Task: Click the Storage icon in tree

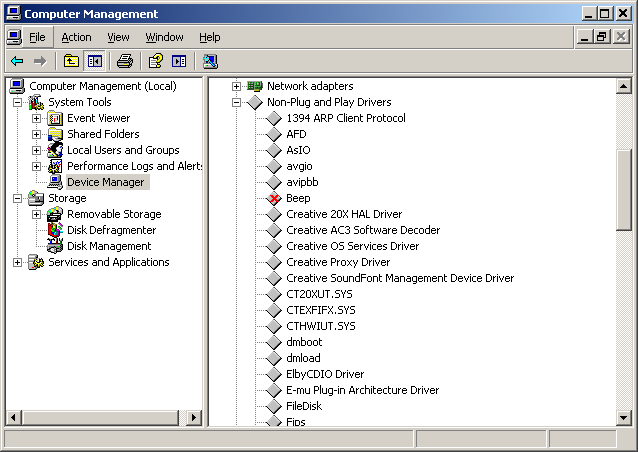Action: (36, 198)
